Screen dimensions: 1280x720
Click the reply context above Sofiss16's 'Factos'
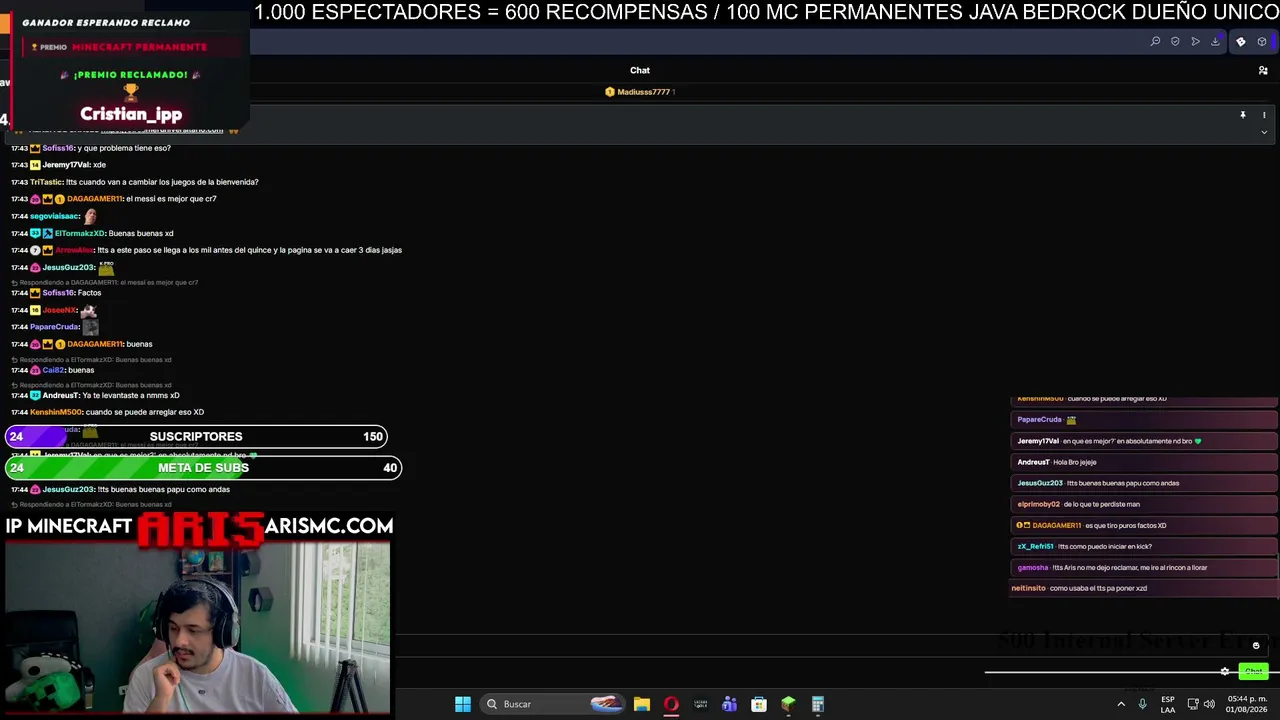[104, 282]
